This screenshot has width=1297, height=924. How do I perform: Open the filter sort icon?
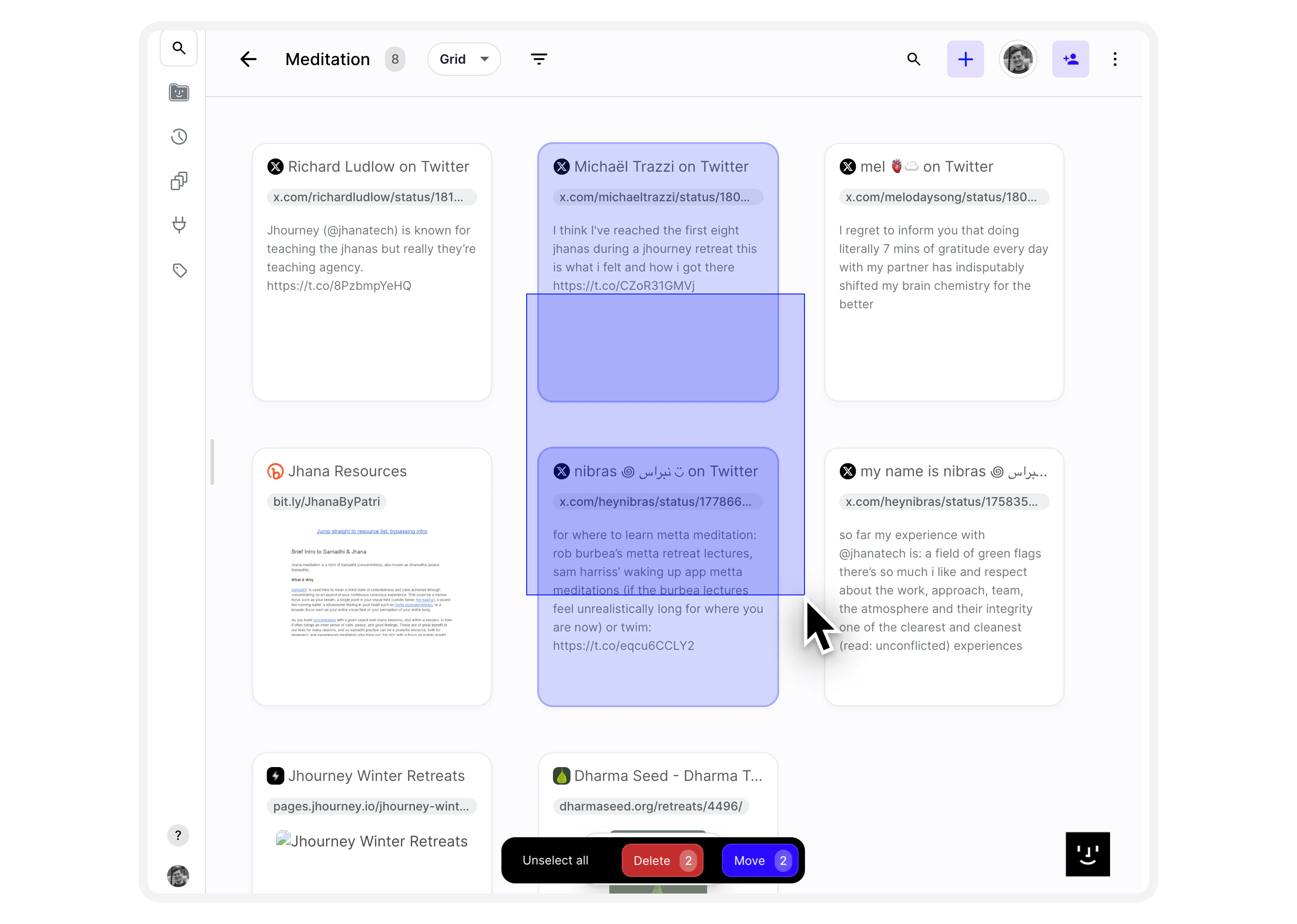539,59
